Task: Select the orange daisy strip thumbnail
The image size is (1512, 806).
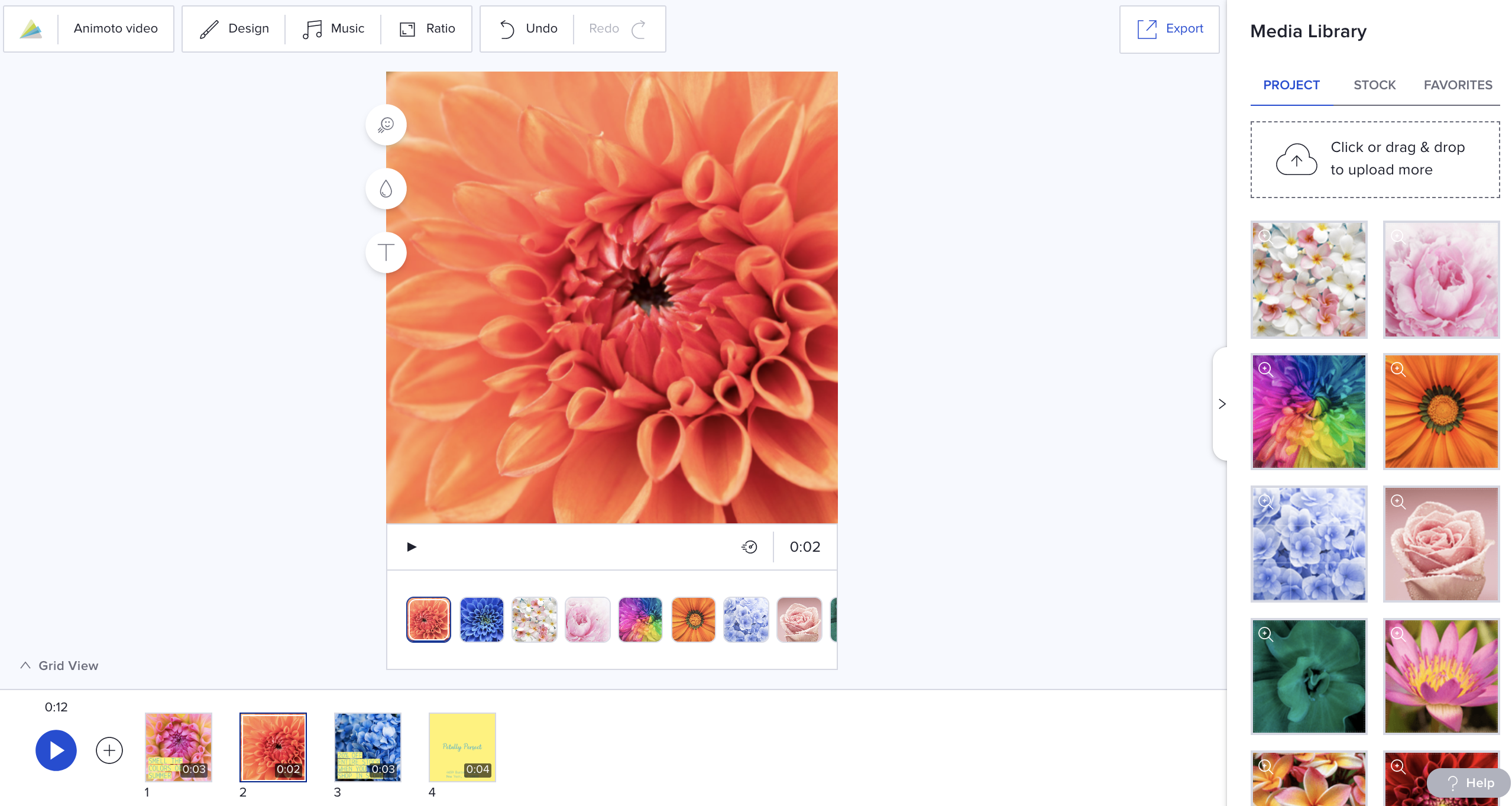Action: [x=694, y=619]
